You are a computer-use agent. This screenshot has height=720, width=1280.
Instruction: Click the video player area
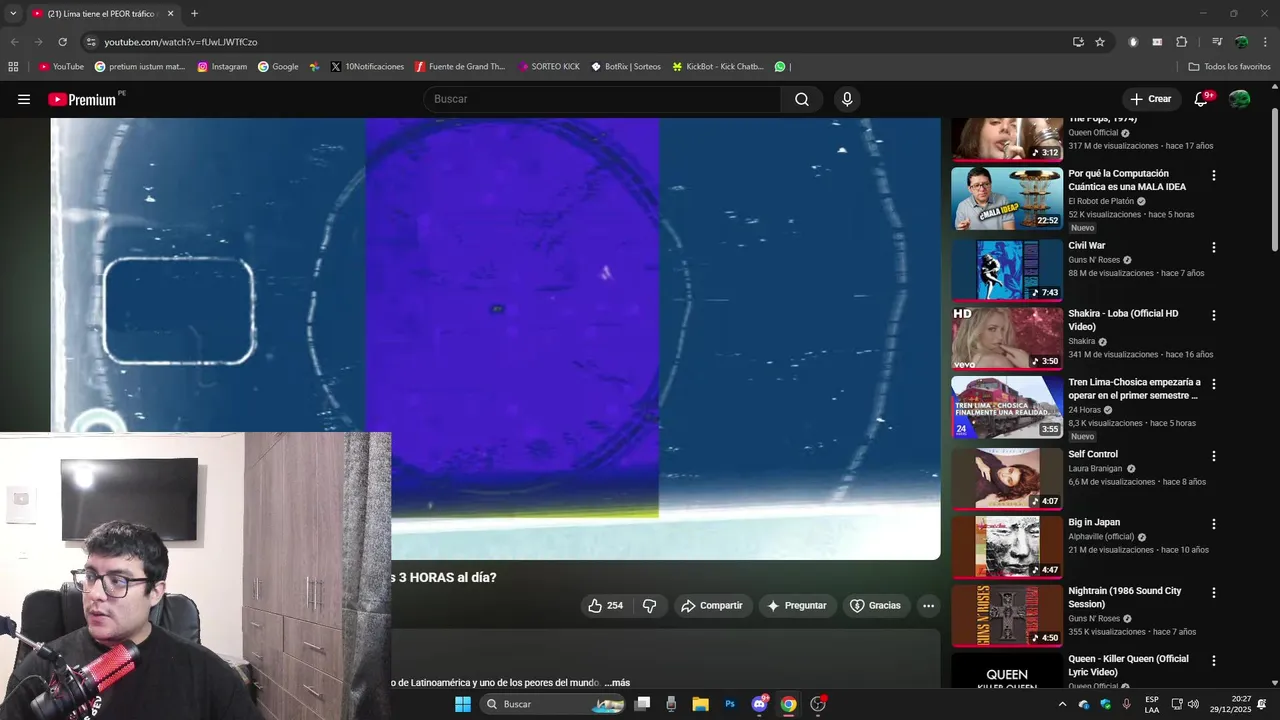(495, 338)
